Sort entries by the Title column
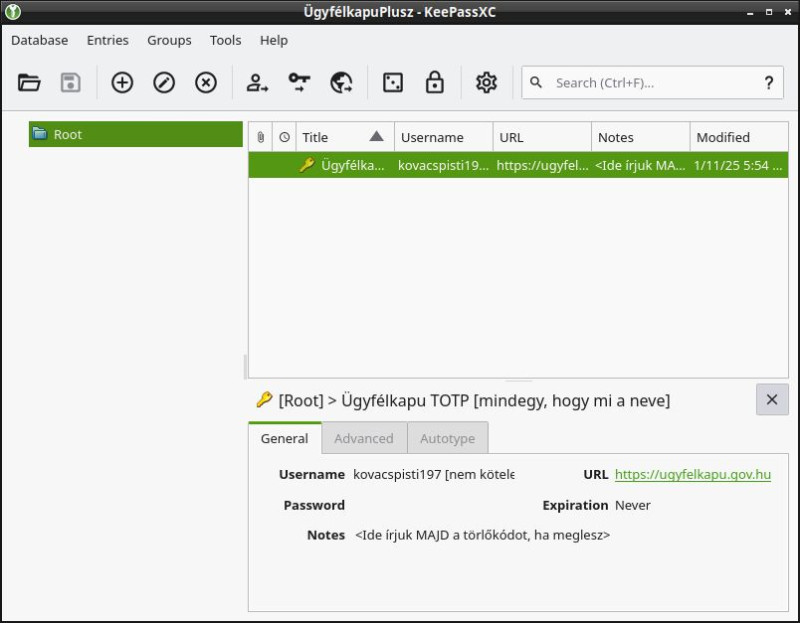Viewport: 800px width, 623px height. pyautogui.click(x=344, y=137)
